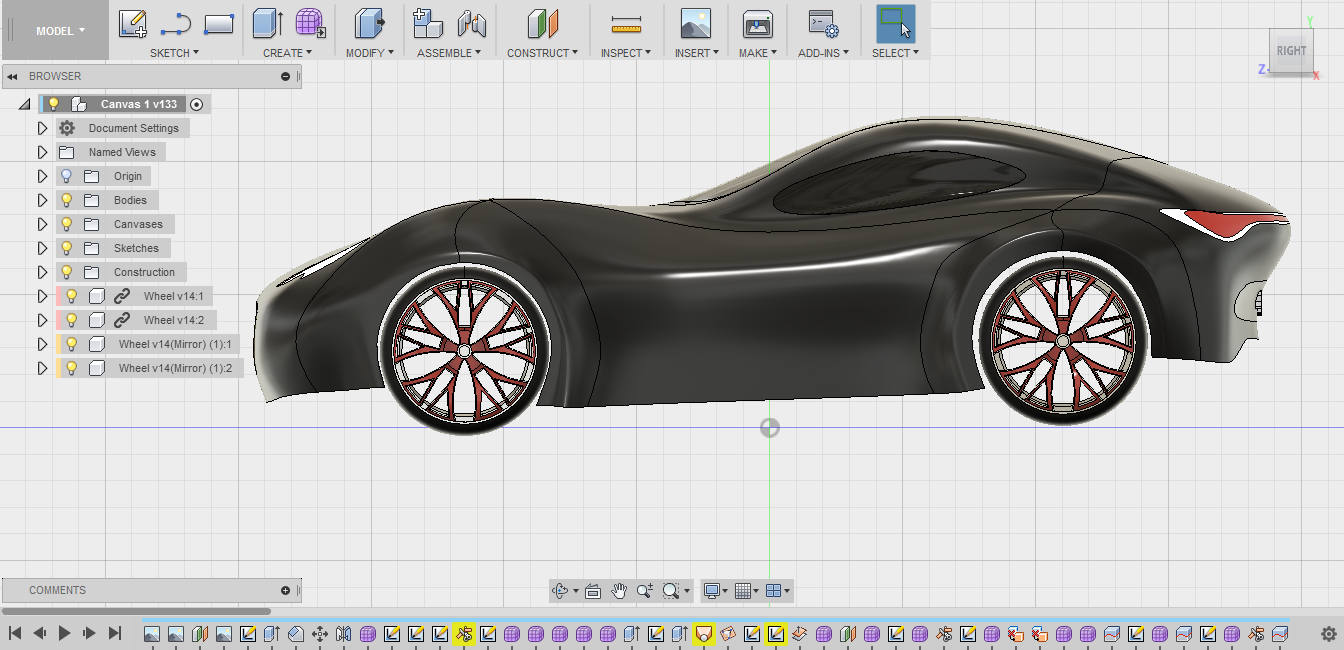Click the RIGHT face of ViewCube
The height and width of the screenshot is (650, 1344).
click(1291, 51)
